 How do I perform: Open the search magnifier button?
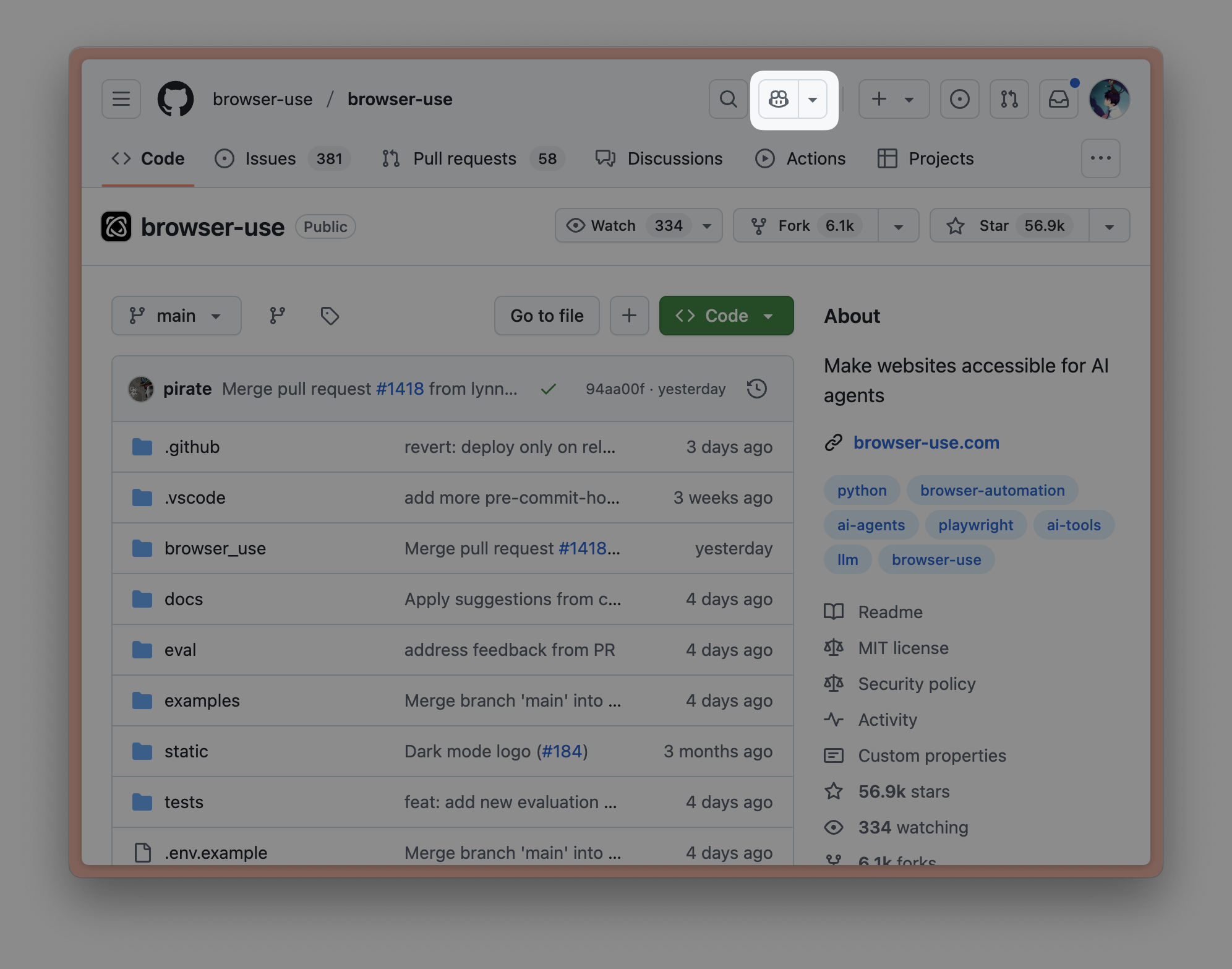tap(729, 99)
